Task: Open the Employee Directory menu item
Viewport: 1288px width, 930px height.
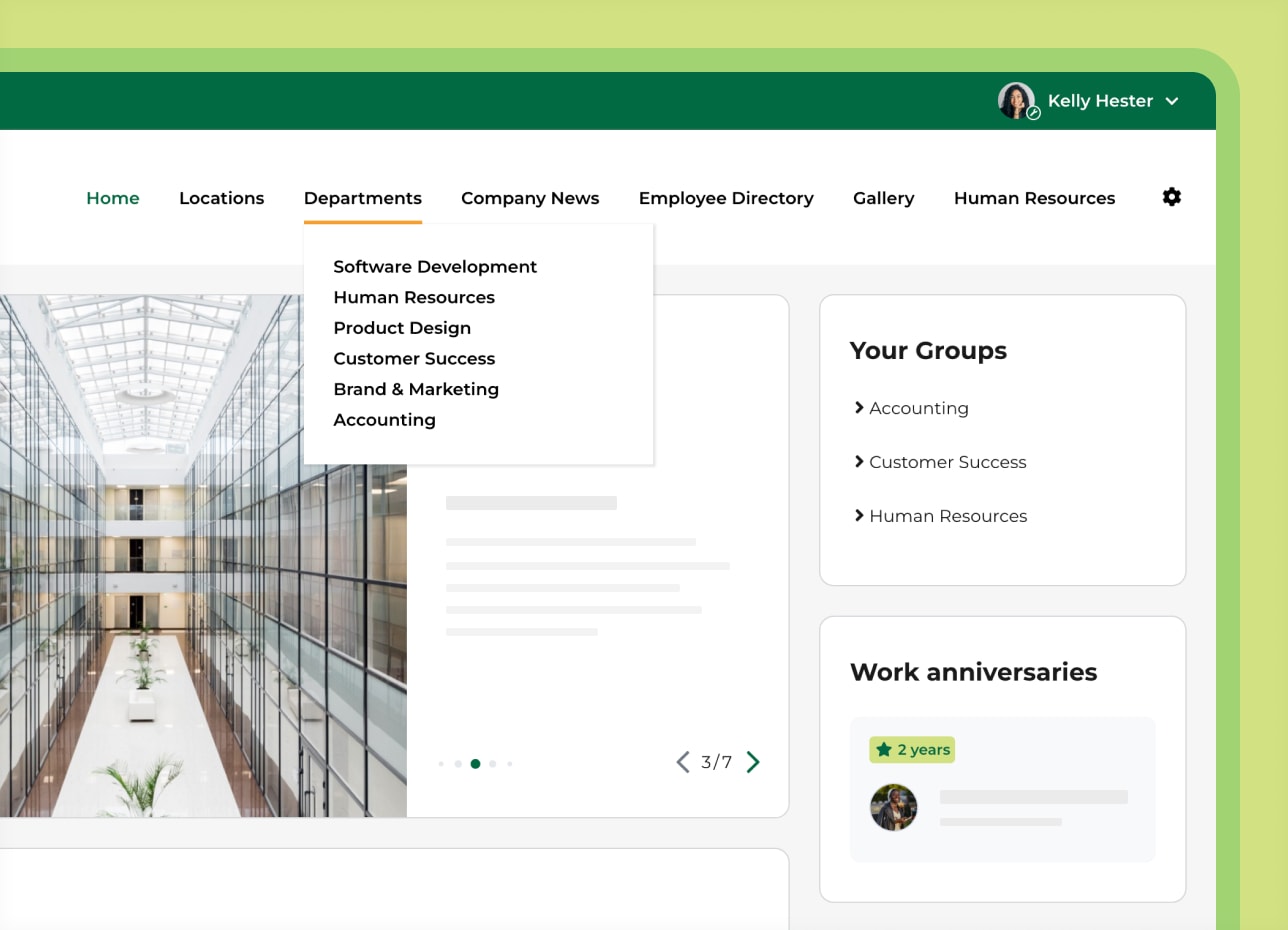Action: coord(726,197)
